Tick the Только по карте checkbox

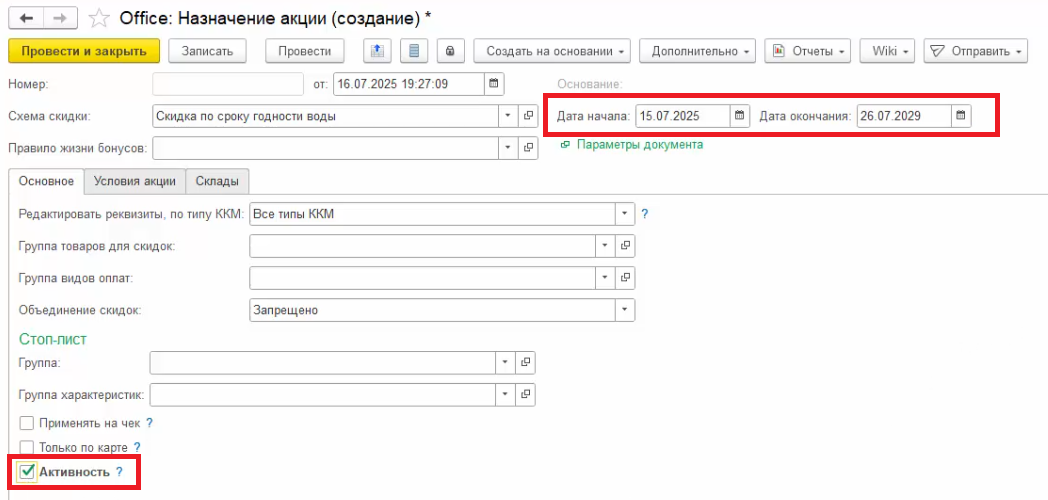tap(27, 447)
